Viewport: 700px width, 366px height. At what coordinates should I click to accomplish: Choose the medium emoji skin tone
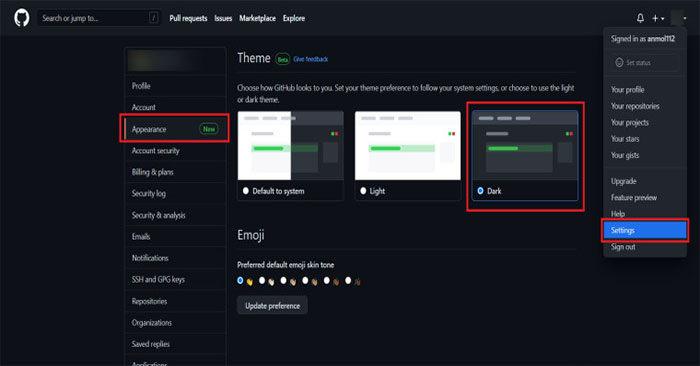[305, 280]
